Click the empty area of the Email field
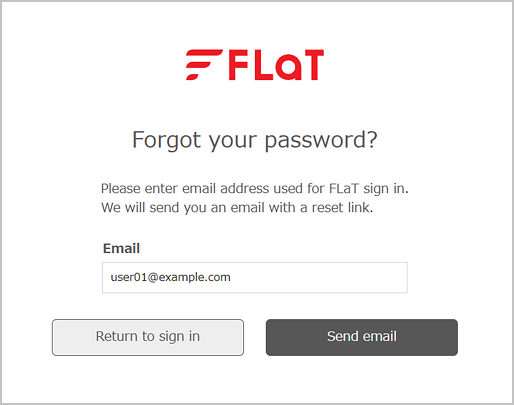514x405 pixels. coord(317,277)
